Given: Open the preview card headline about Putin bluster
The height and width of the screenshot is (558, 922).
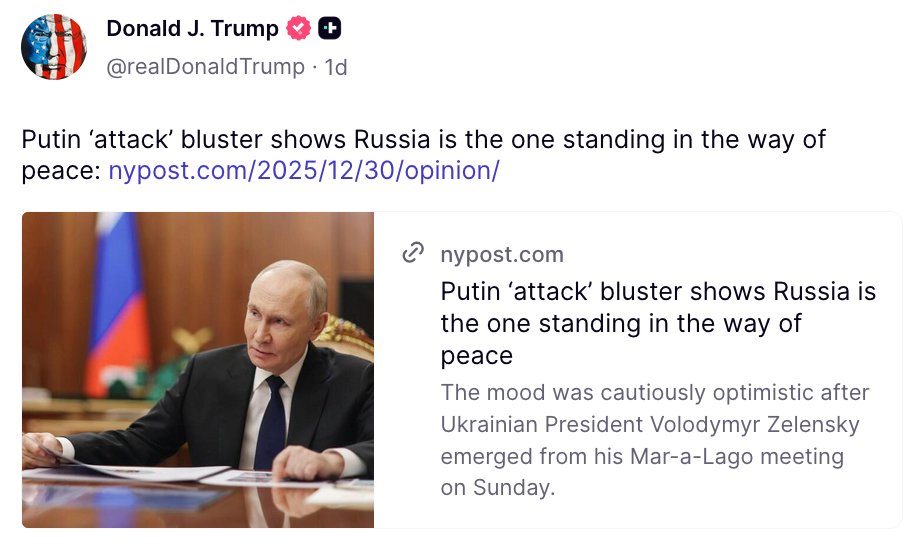Looking at the screenshot, I should coord(658,323).
